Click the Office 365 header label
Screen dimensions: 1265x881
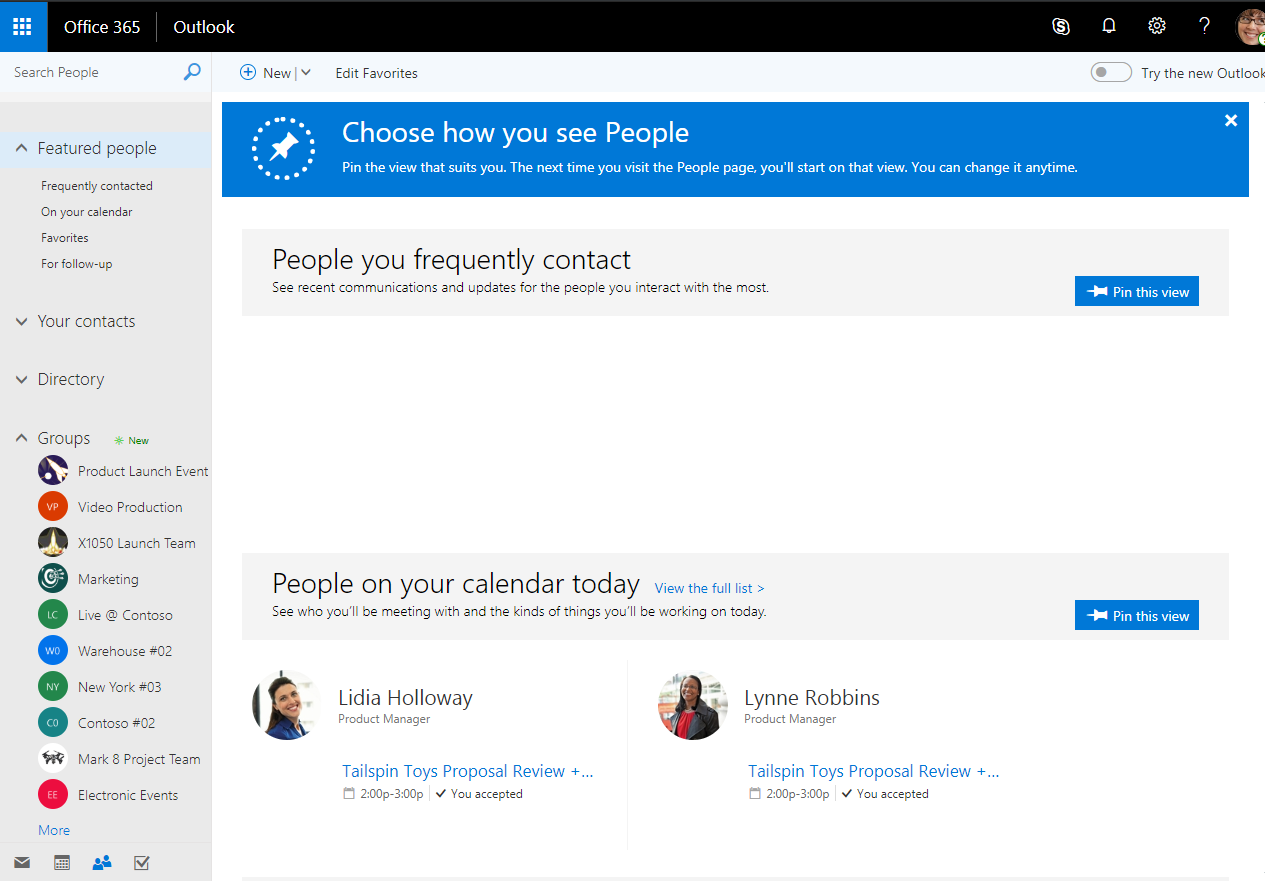102,27
